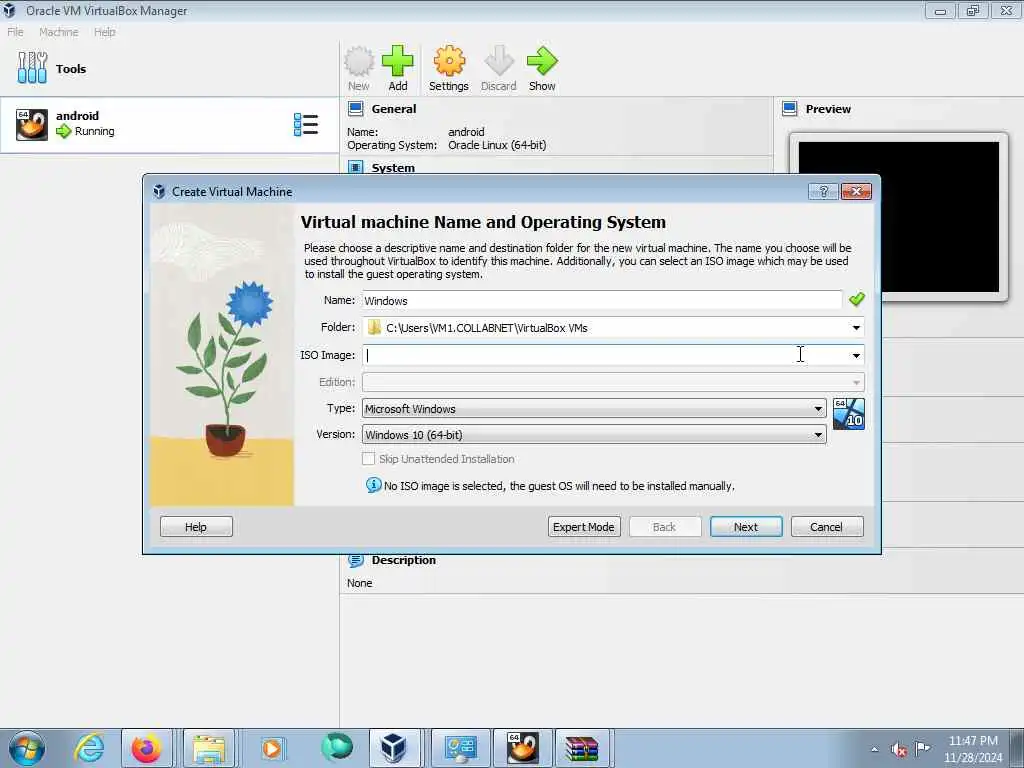Click the Help button in dialog
The width and height of the screenshot is (1024, 768).
click(196, 527)
